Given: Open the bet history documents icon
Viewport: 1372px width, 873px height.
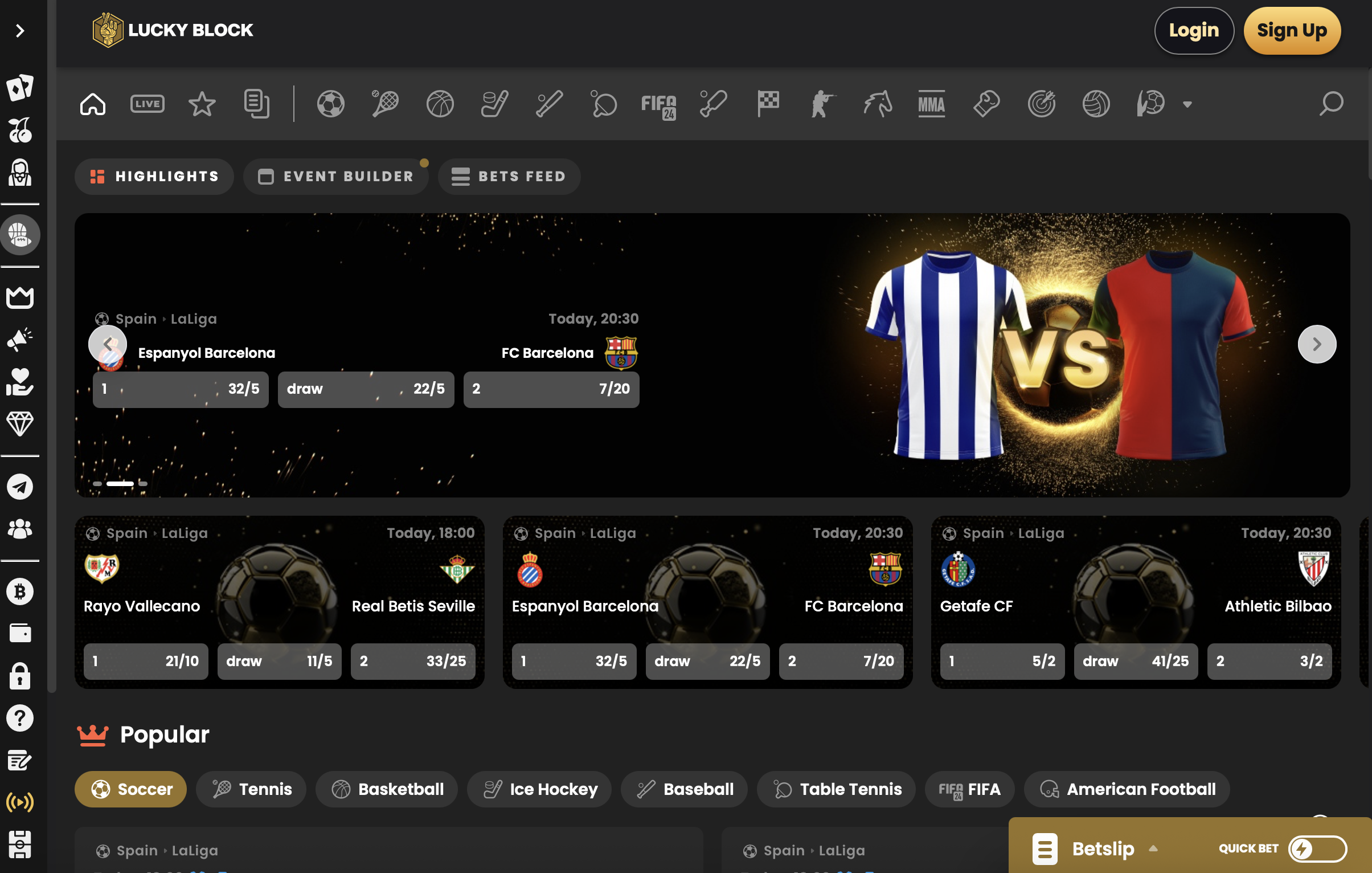Looking at the screenshot, I should coord(256,104).
